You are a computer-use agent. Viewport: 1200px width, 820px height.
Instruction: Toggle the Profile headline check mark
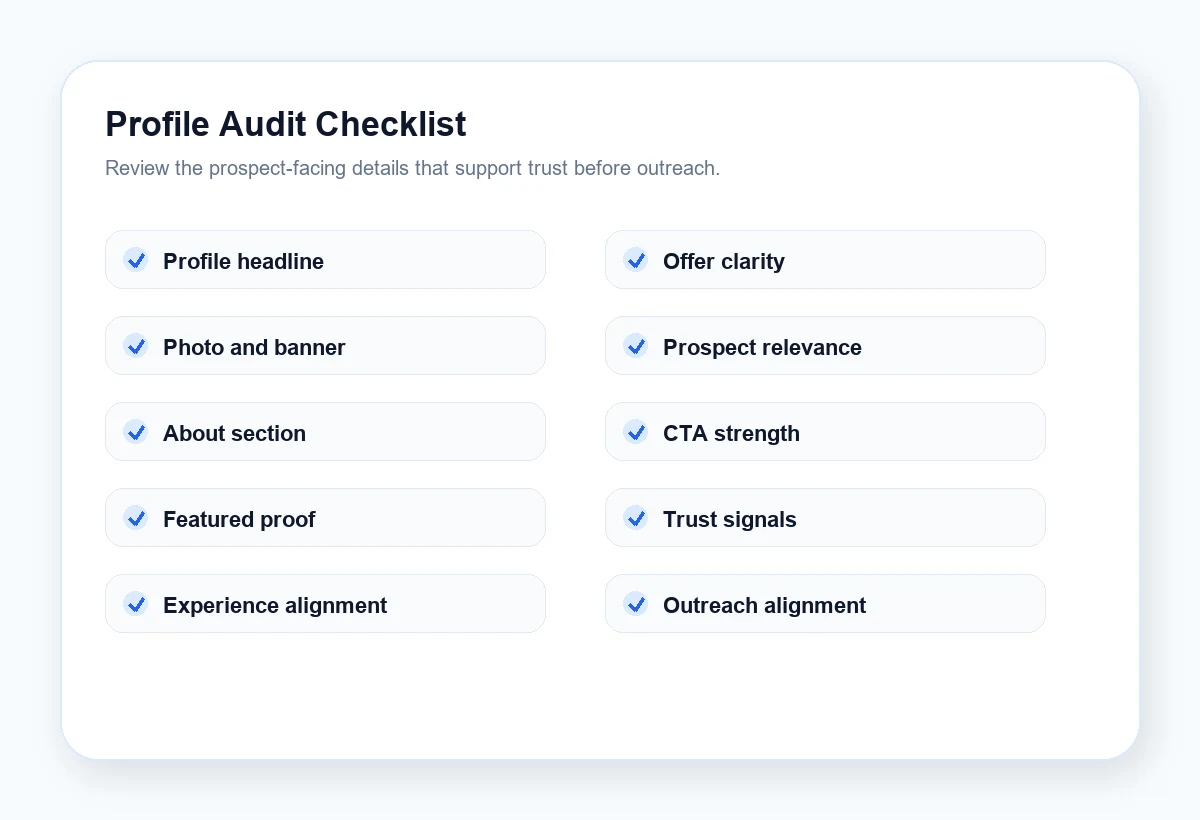point(136,260)
